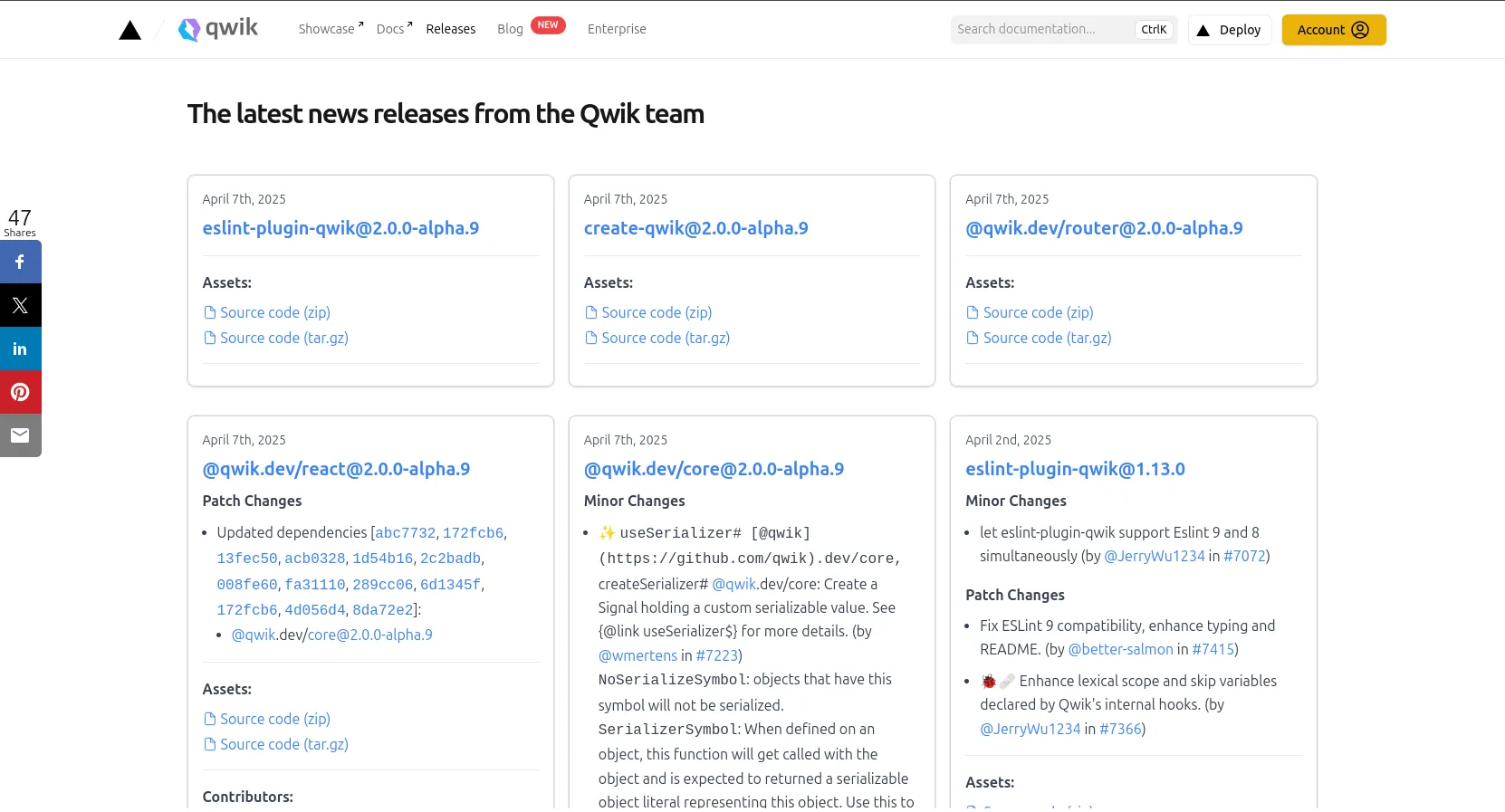Select the page heading about latest releases

446,114
